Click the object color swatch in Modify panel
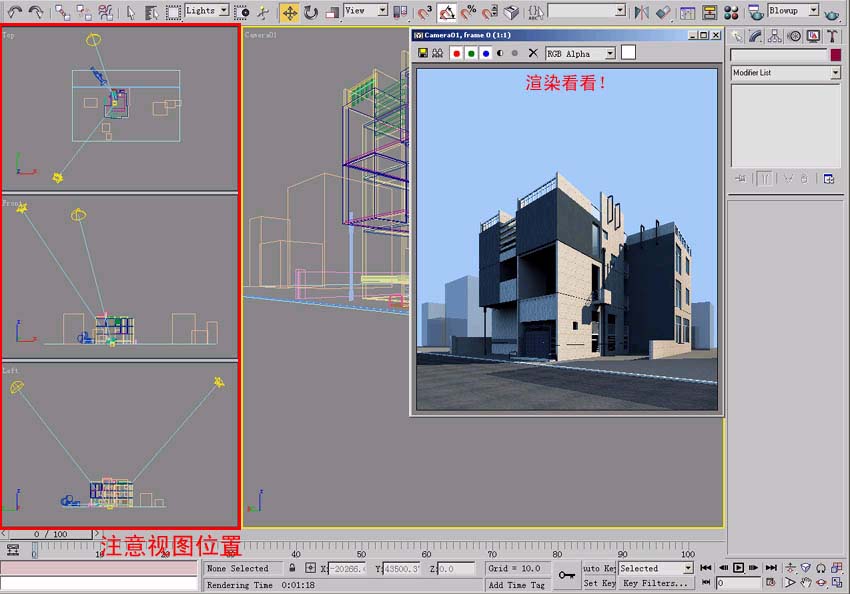 pyautogui.click(x=835, y=55)
